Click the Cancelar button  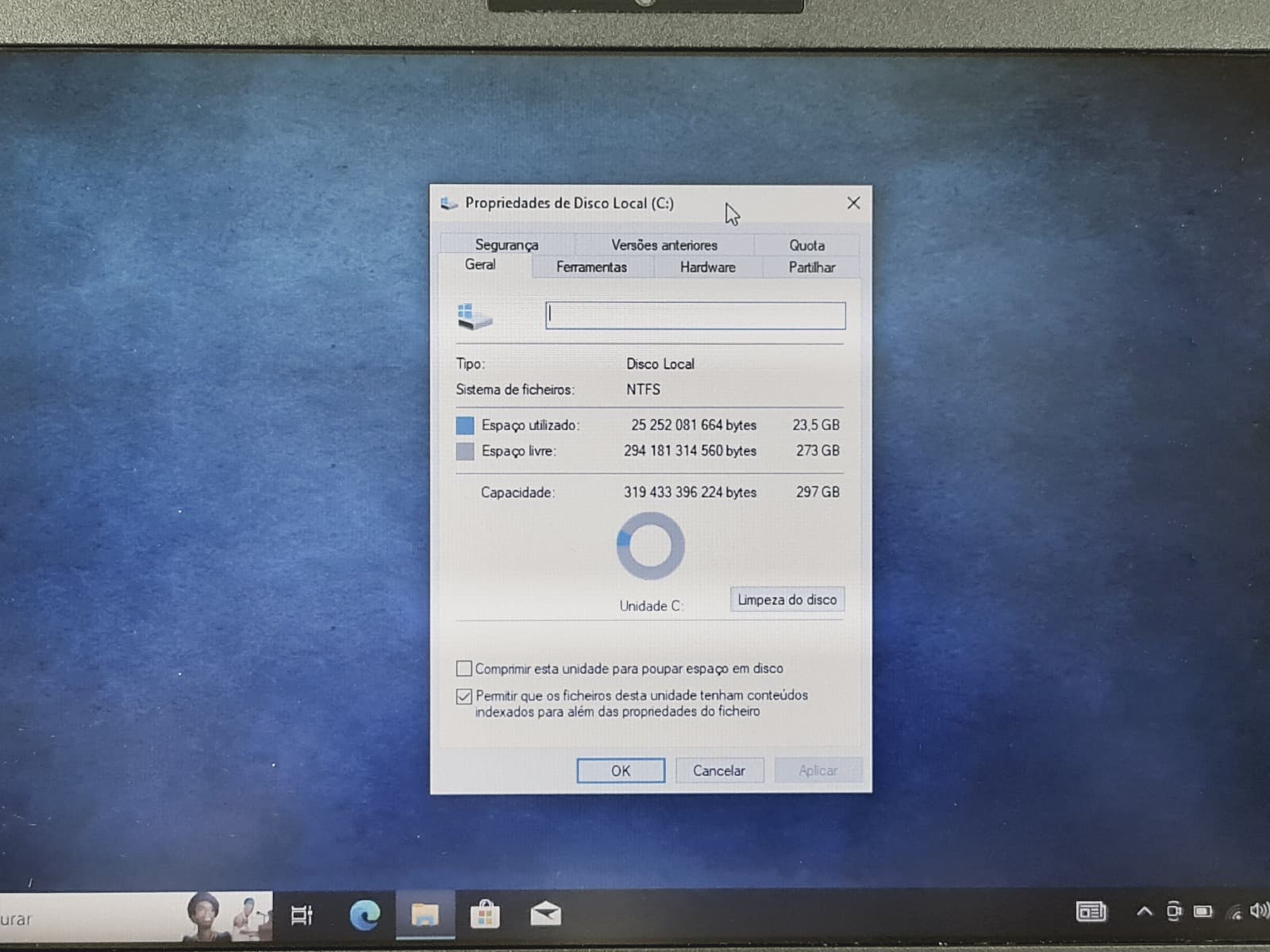(719, 770)
